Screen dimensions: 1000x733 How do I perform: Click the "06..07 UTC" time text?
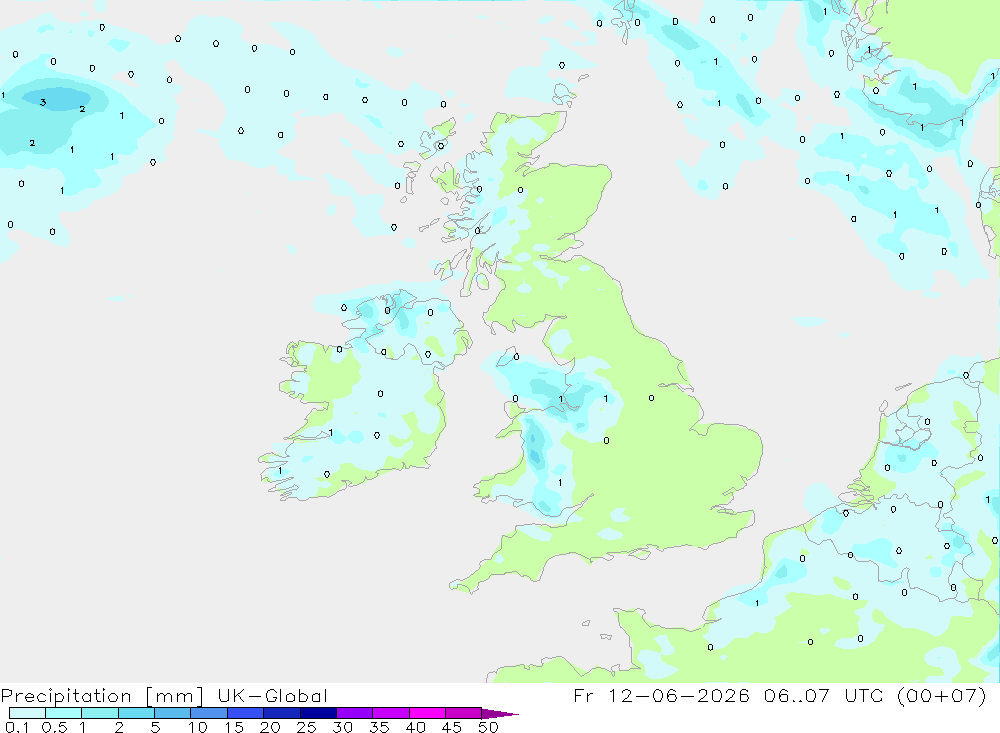(x=824, y=695)
